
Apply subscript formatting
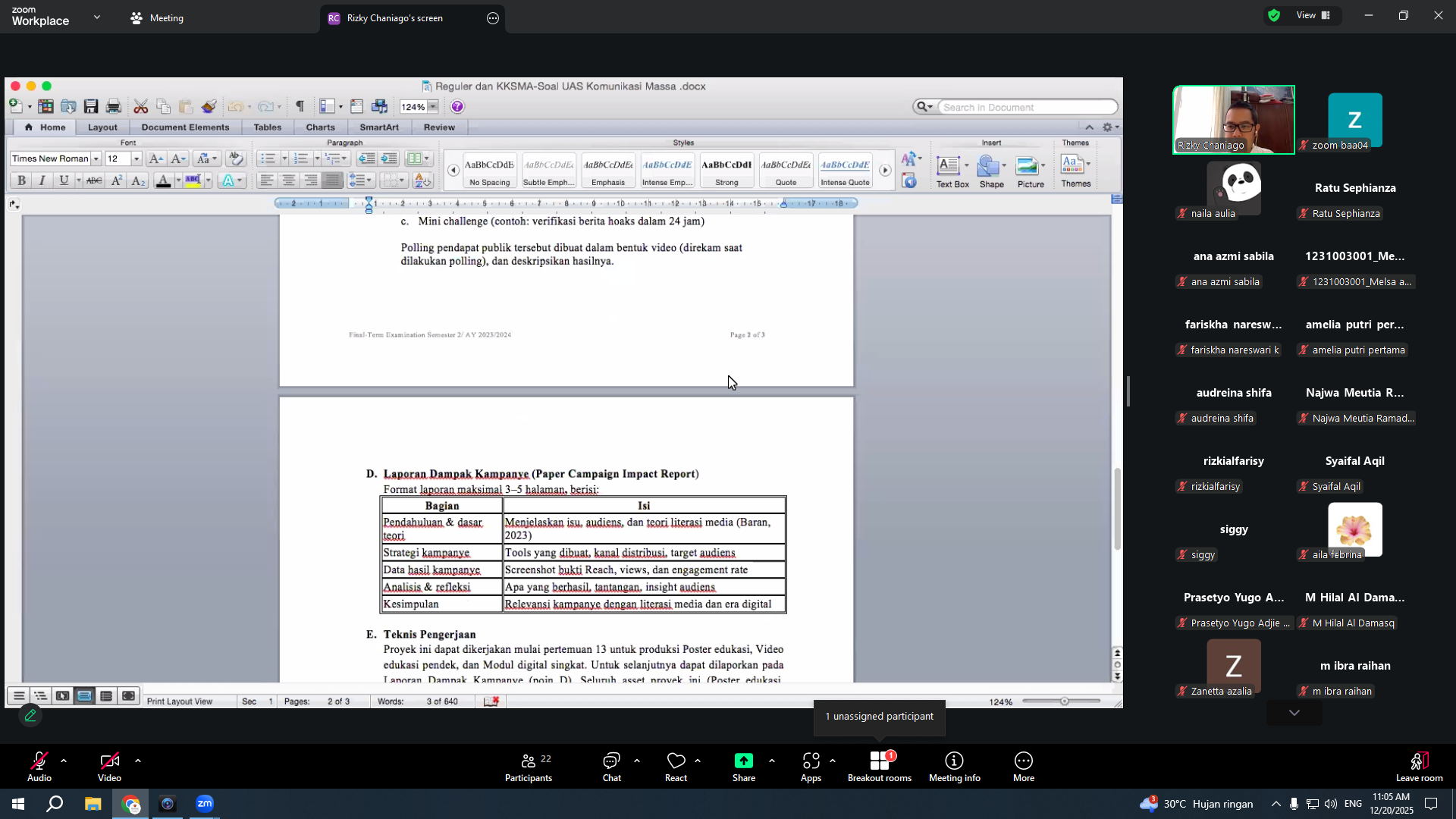click(138, 180)
